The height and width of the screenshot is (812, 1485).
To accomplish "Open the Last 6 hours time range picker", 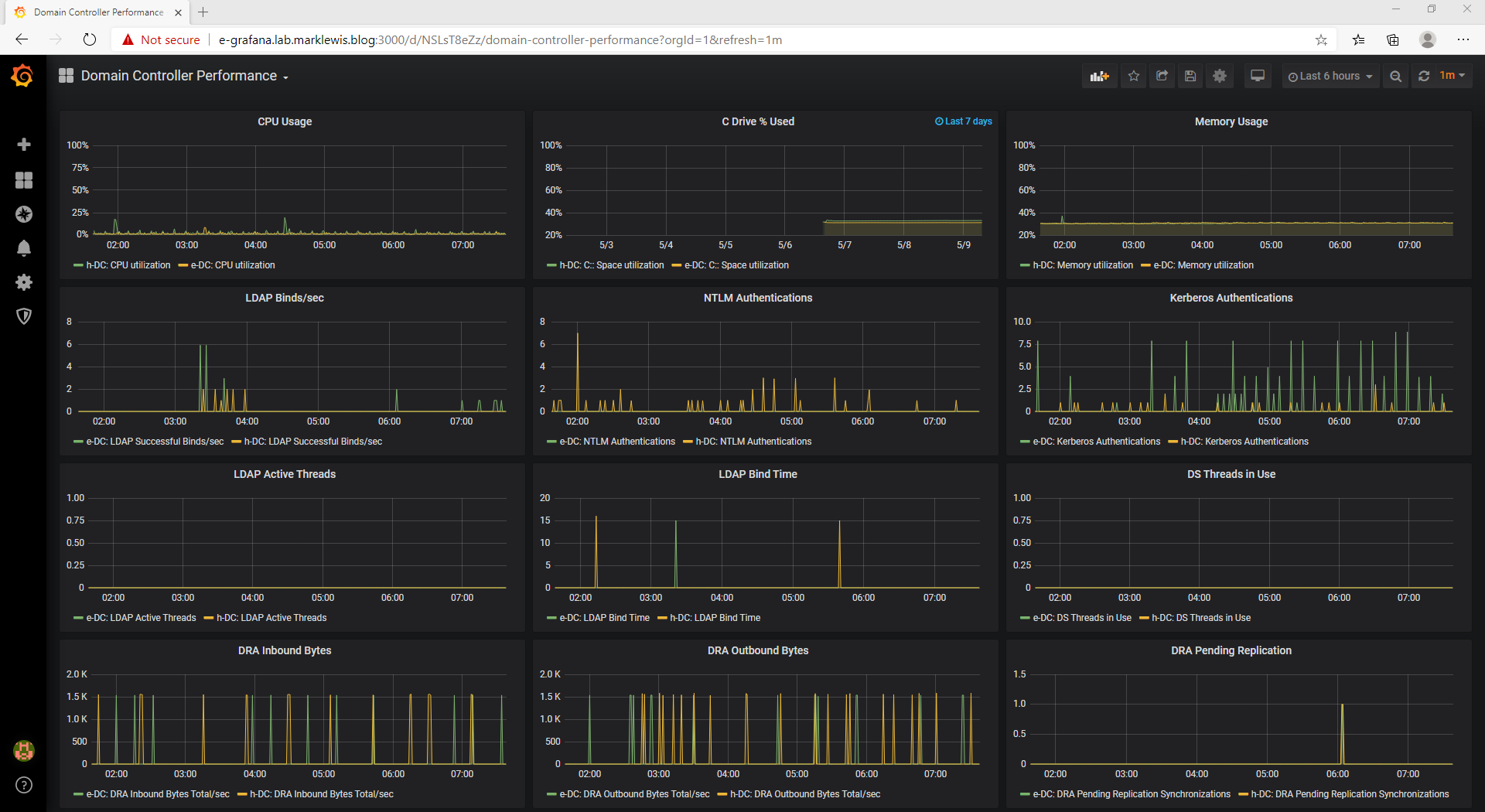I will (x=1330, y=75).
